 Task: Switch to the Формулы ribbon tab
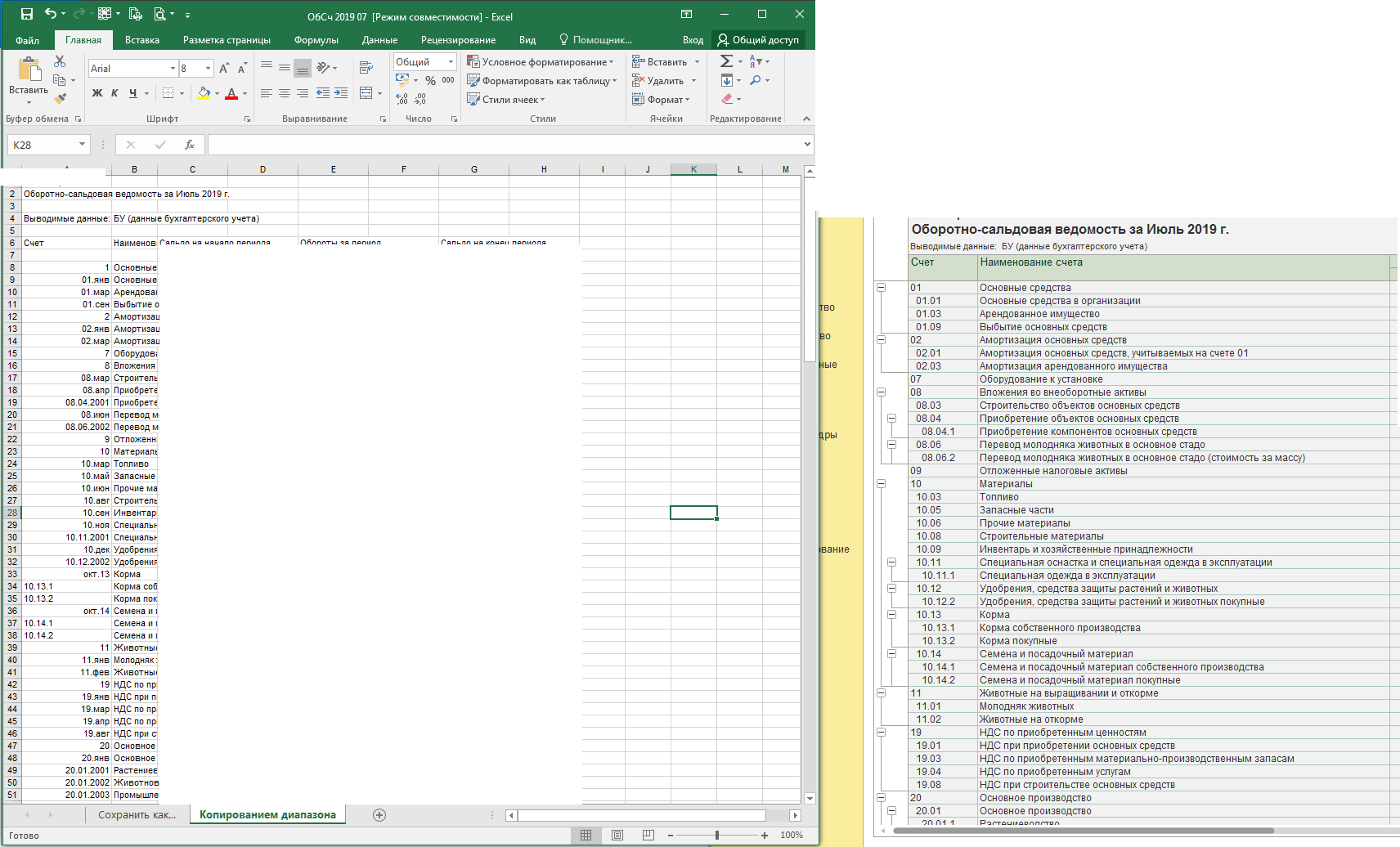(316, 40)
